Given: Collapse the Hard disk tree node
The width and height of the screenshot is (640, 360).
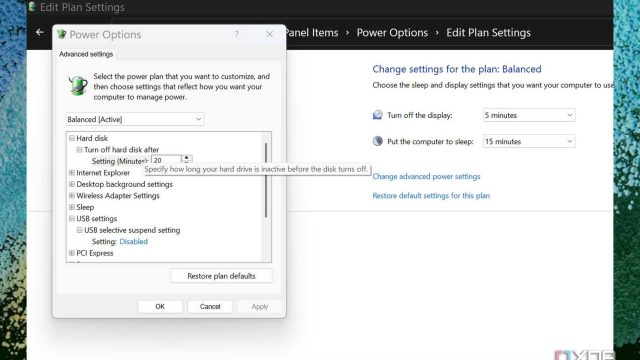Looking at the screenshot, I should (72, 138).
